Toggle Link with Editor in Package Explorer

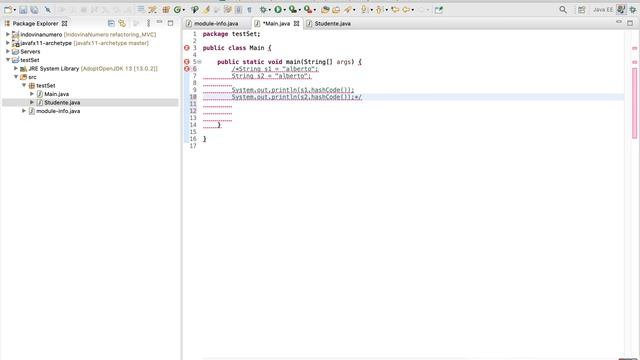[x=122, y=23]
